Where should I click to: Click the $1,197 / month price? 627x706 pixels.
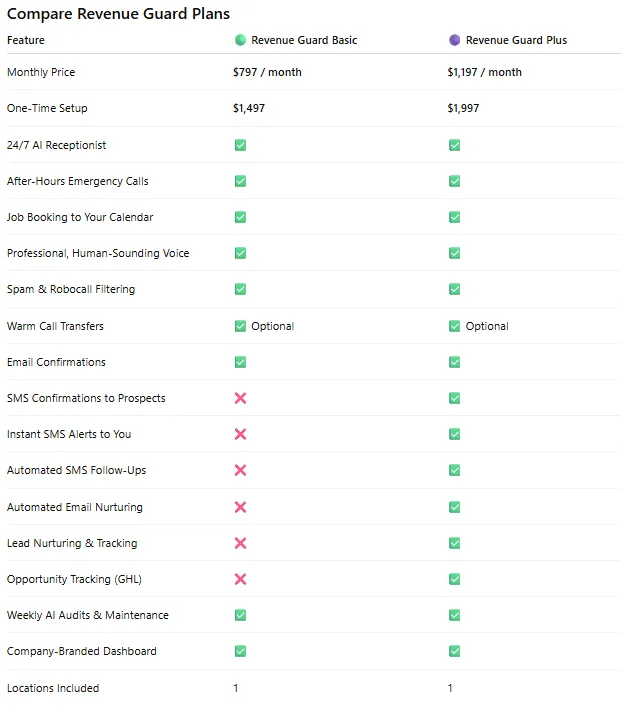(x=485, y=73)
